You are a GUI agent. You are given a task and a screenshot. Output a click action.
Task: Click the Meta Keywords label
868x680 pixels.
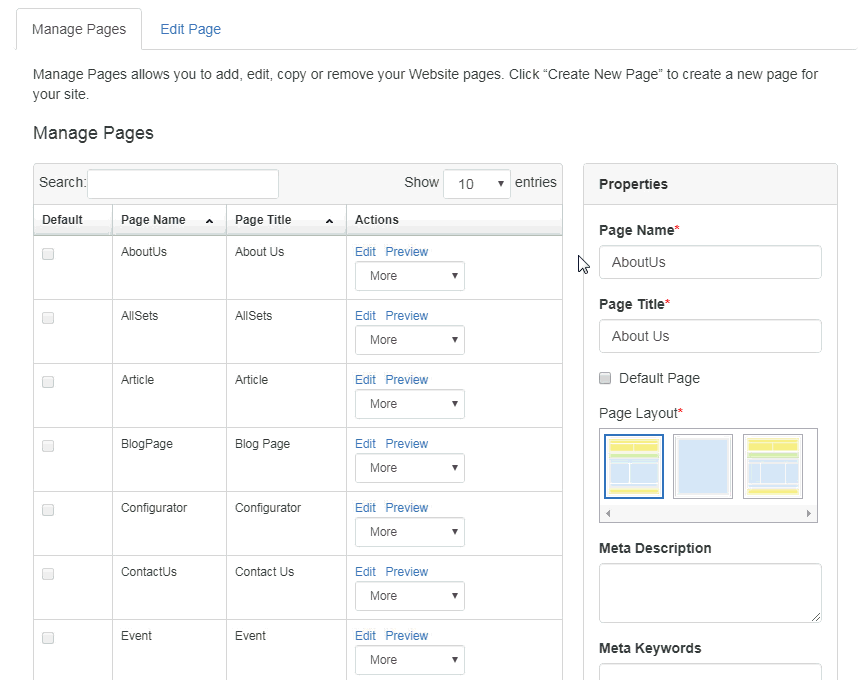click(650, 648)
